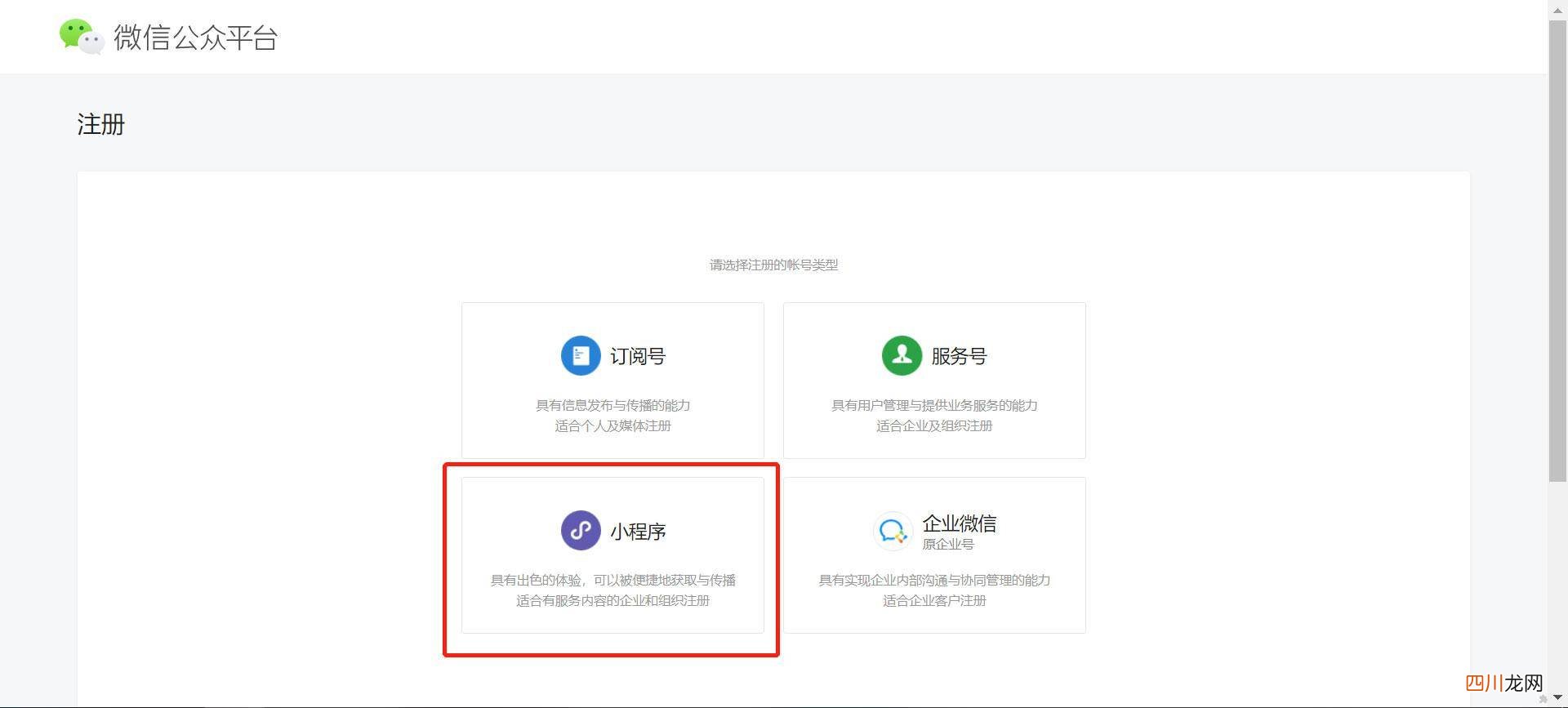Click 具有出色的体验，可以被便捷地获取与传播 description
Screen dimensions: 1568x708
pos(613,580)
